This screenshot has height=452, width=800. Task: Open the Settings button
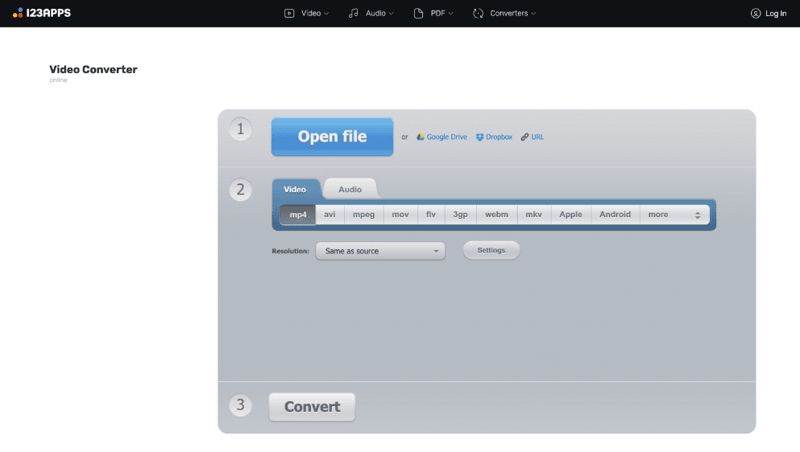click(x=491, y=250)
